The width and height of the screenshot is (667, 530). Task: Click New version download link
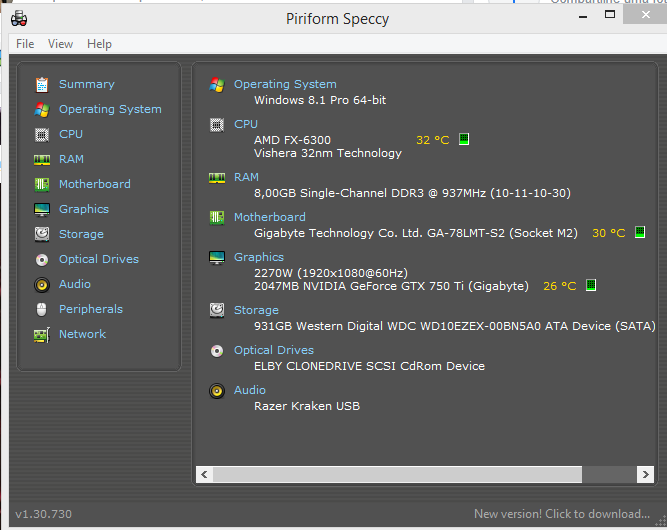point(562,514)
